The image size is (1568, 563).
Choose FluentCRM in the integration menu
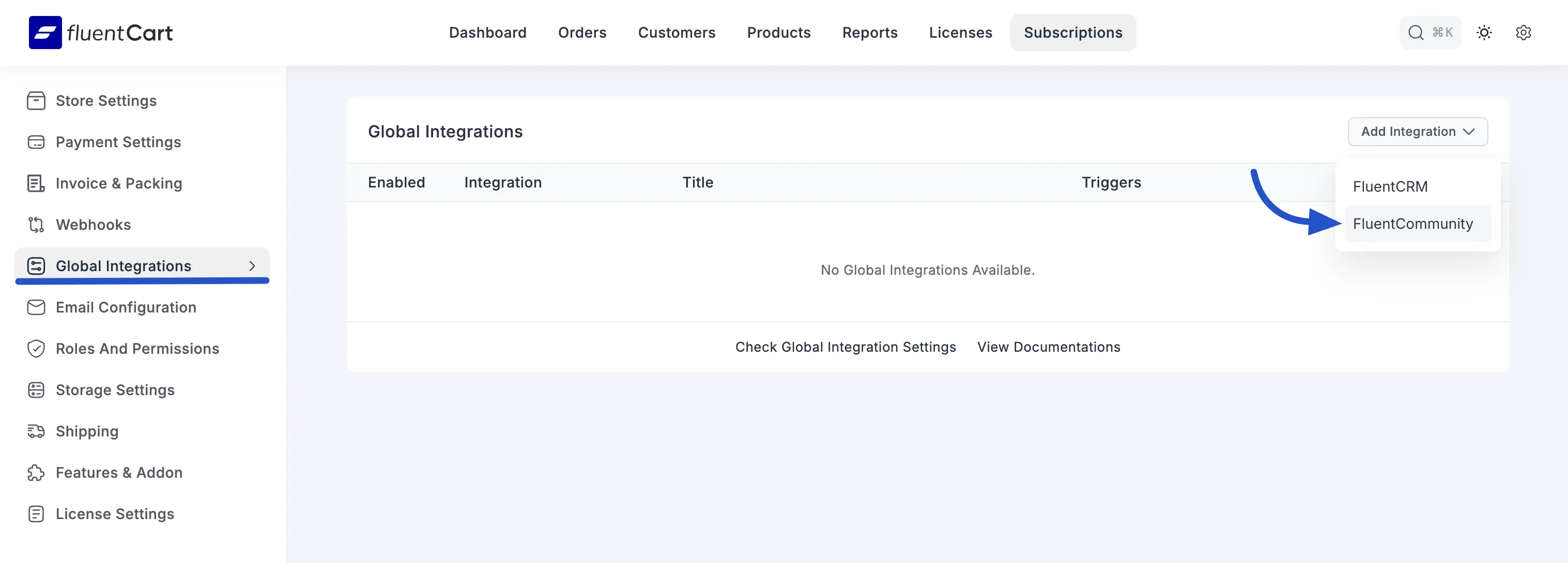pos(1390,187)
